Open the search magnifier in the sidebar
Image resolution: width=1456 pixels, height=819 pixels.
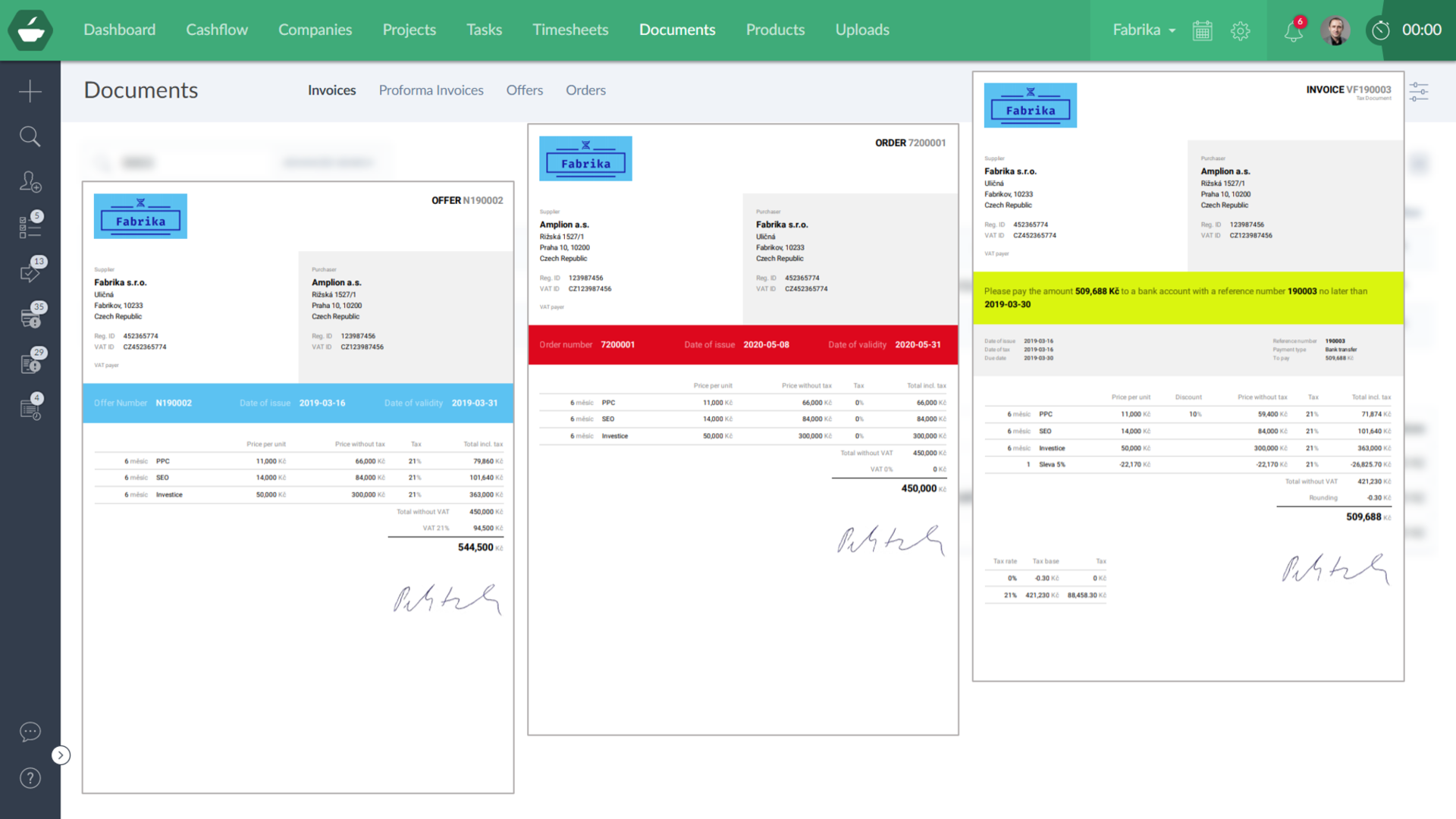click(30, 136)
